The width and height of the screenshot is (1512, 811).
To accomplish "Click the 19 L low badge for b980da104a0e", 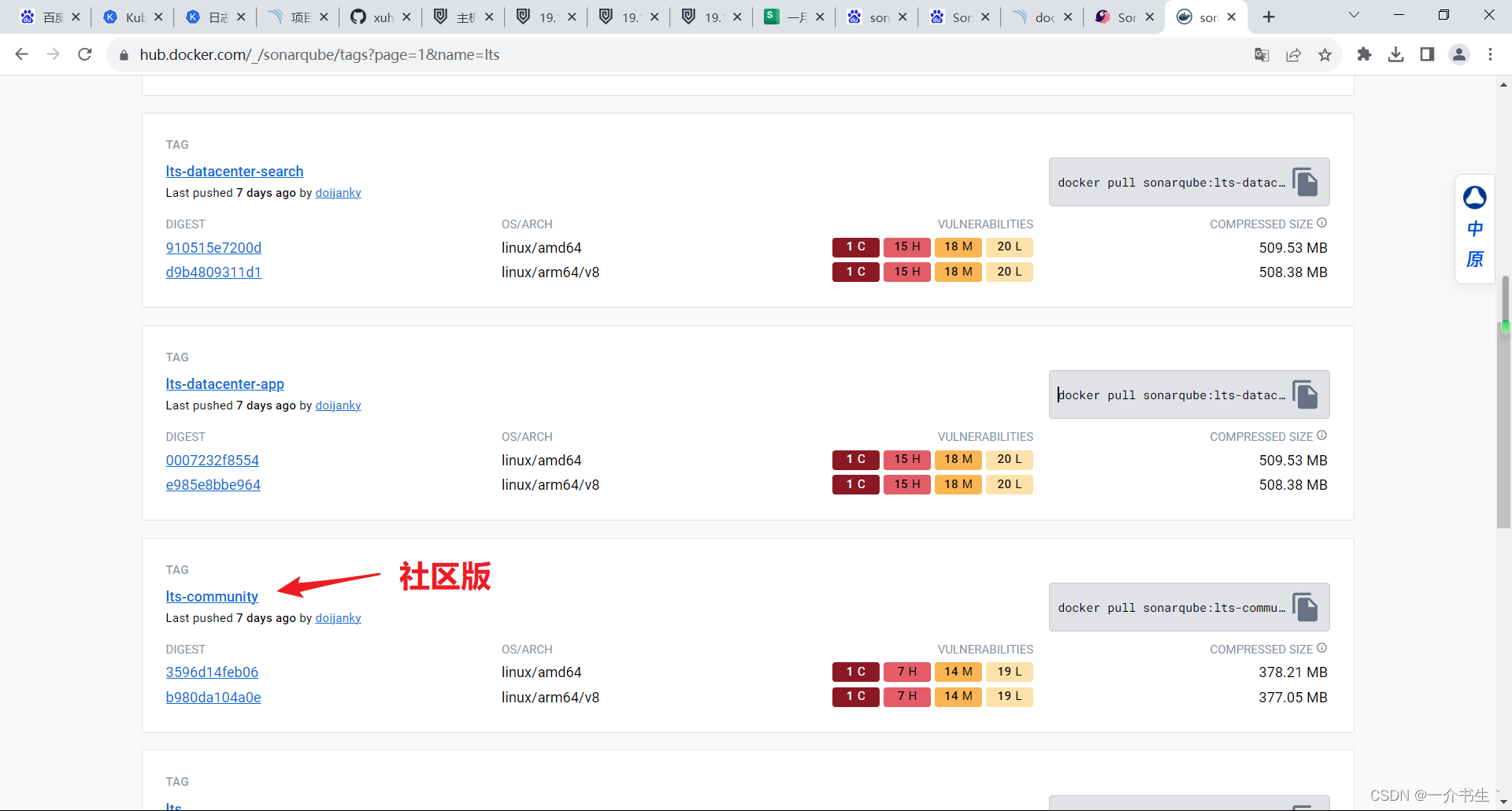I will (x=1010, y=696).
